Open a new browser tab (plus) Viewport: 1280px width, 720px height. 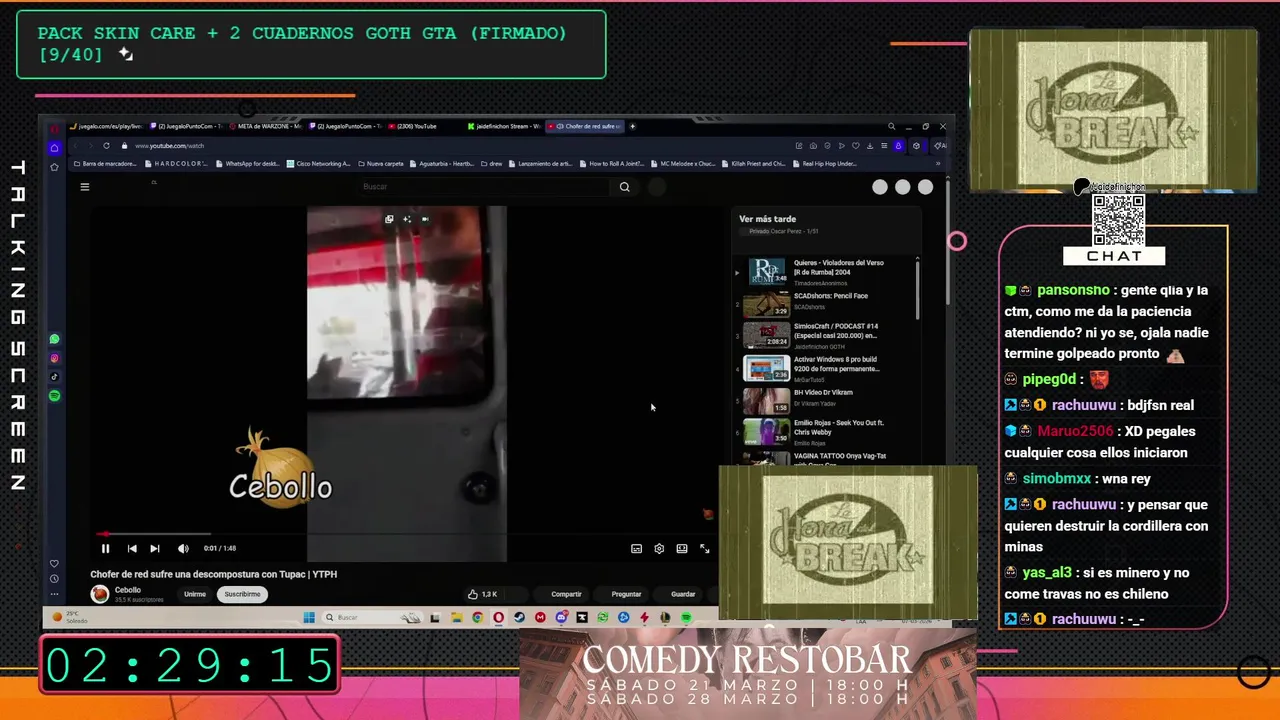pos(632,127)
